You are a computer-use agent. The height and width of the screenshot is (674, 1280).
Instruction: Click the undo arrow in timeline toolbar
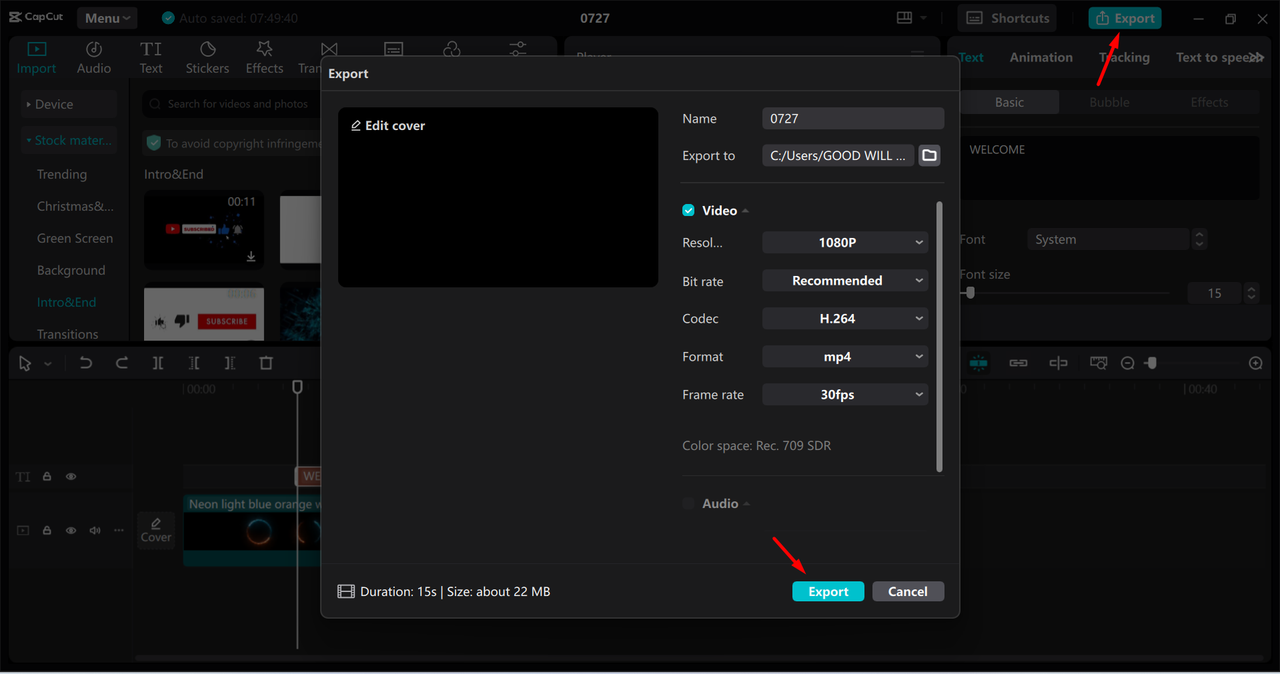click(86, 363)
